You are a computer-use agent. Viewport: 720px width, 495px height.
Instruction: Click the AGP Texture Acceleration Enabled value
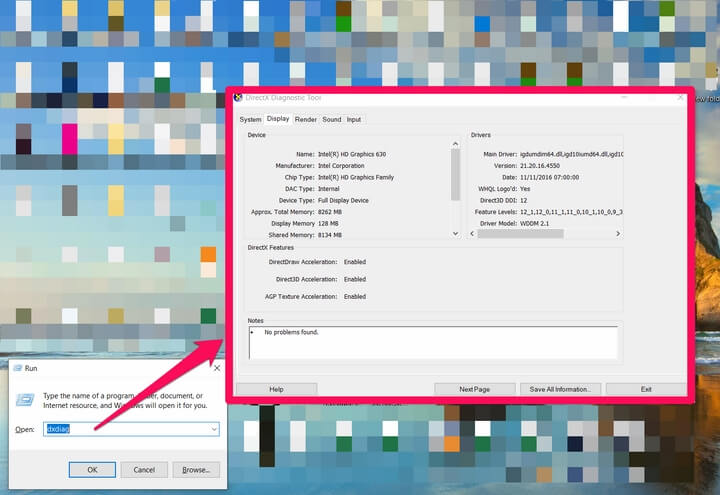pyautogui.click(x=355, y=297)
